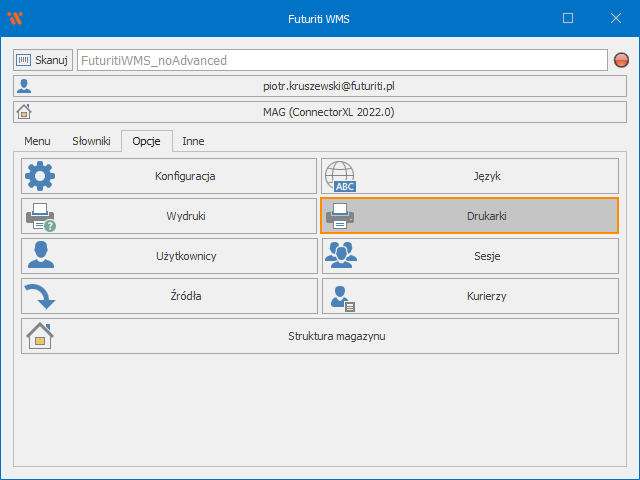Image resolution: width=640 pixels, height=480 pixels.
Task: Click the gear icon next to Konfiguracja
Action: 40,176
